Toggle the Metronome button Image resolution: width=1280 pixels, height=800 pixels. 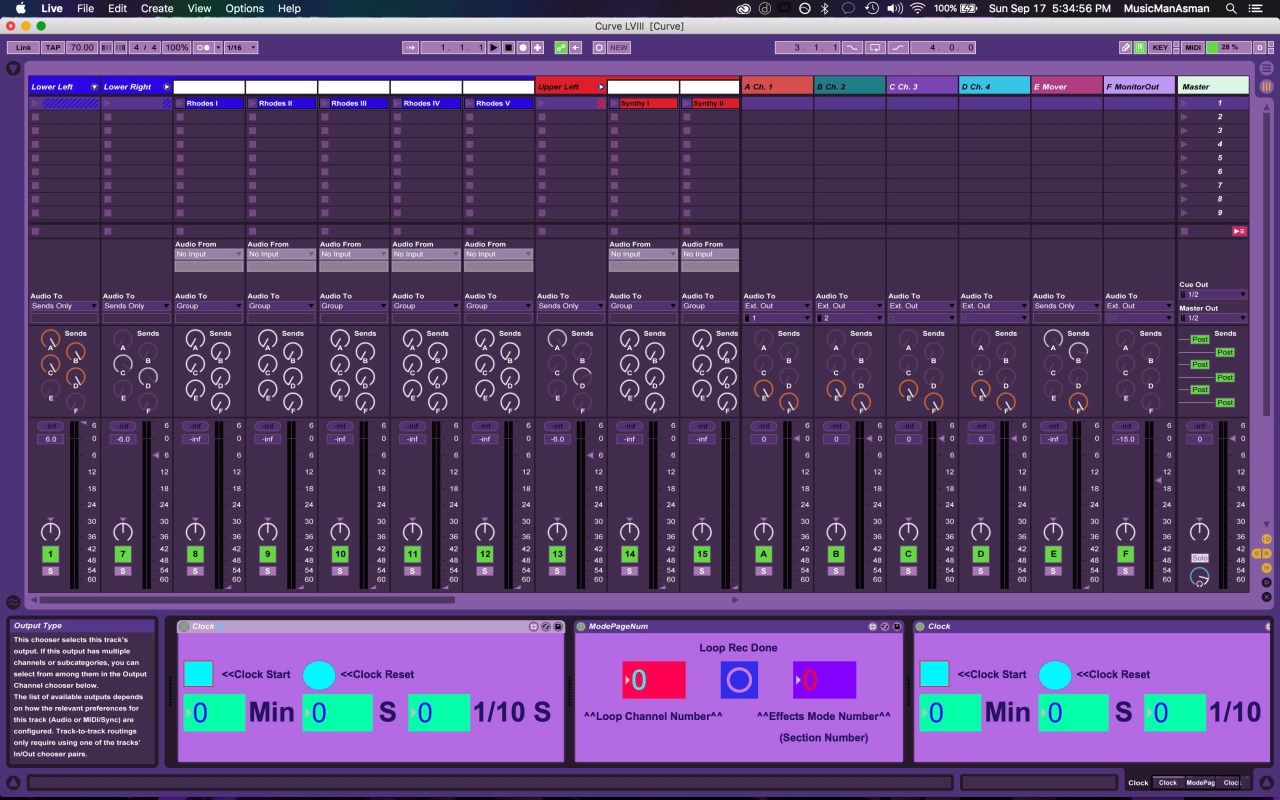coord(204,47)
